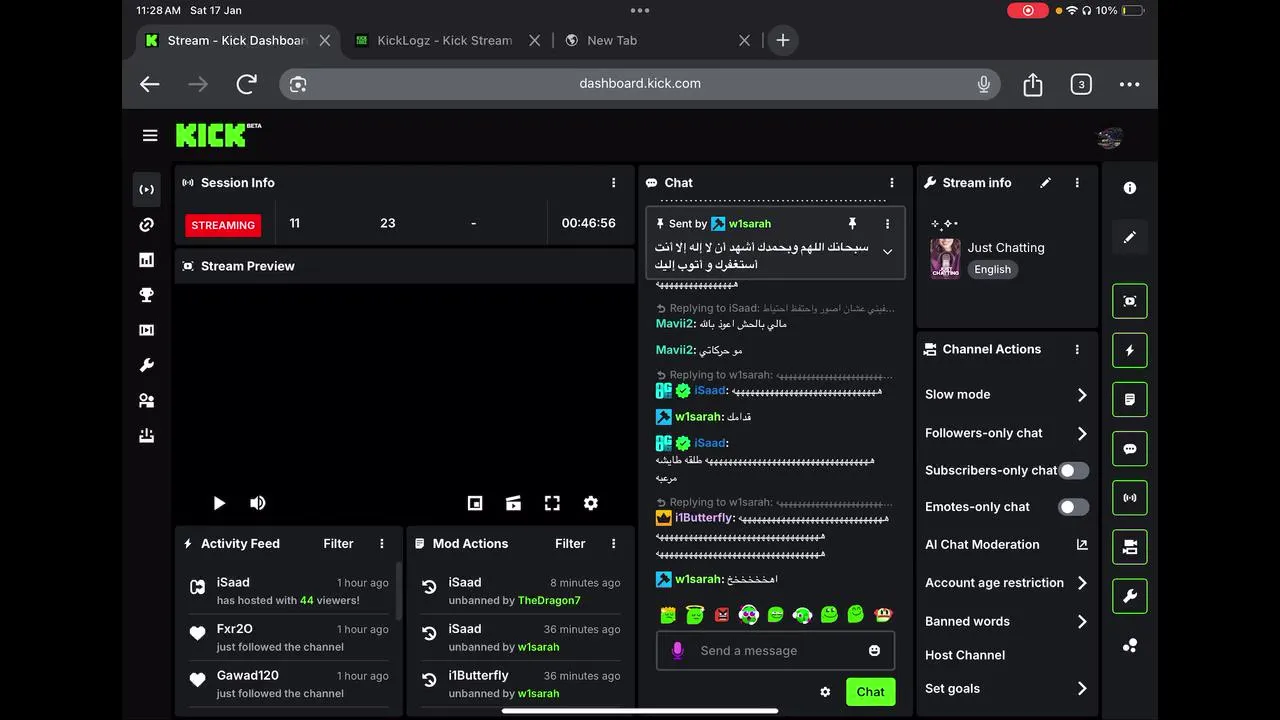Open the video clips icon in left sidebar

pos(147,330)
